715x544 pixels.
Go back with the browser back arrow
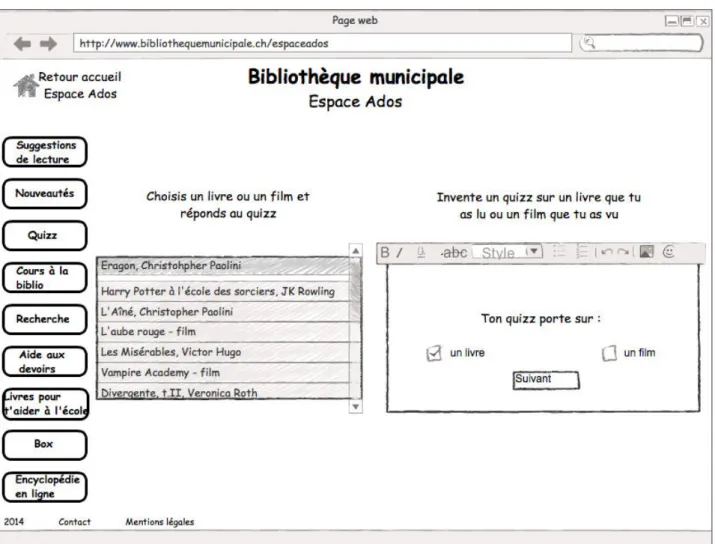[22, 44]
